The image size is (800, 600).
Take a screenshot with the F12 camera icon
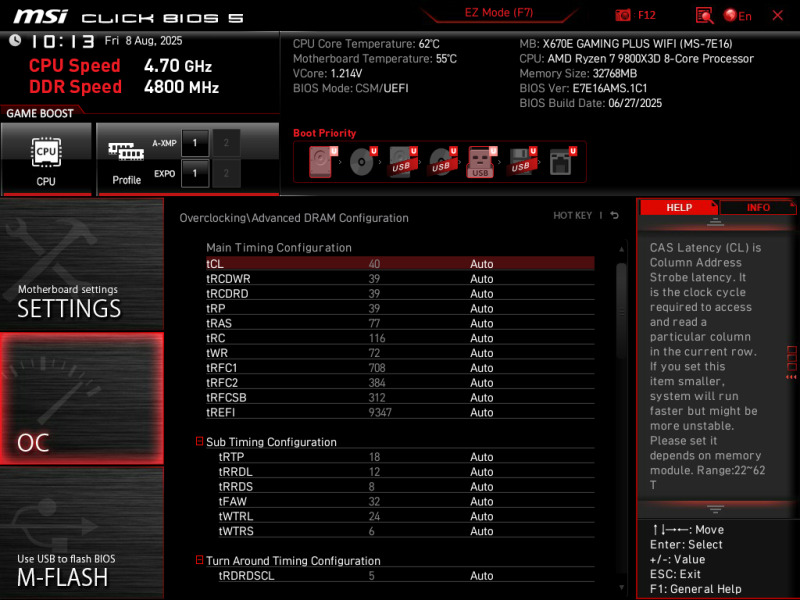(x=622, y=15)
